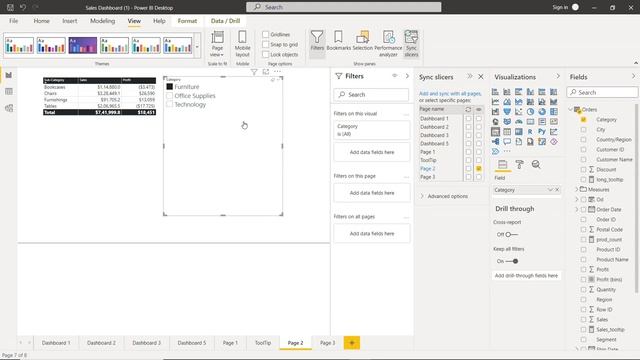The image size is (640, 360).
Task: Open the Bookmarks pane
Action: coord(338,41)
